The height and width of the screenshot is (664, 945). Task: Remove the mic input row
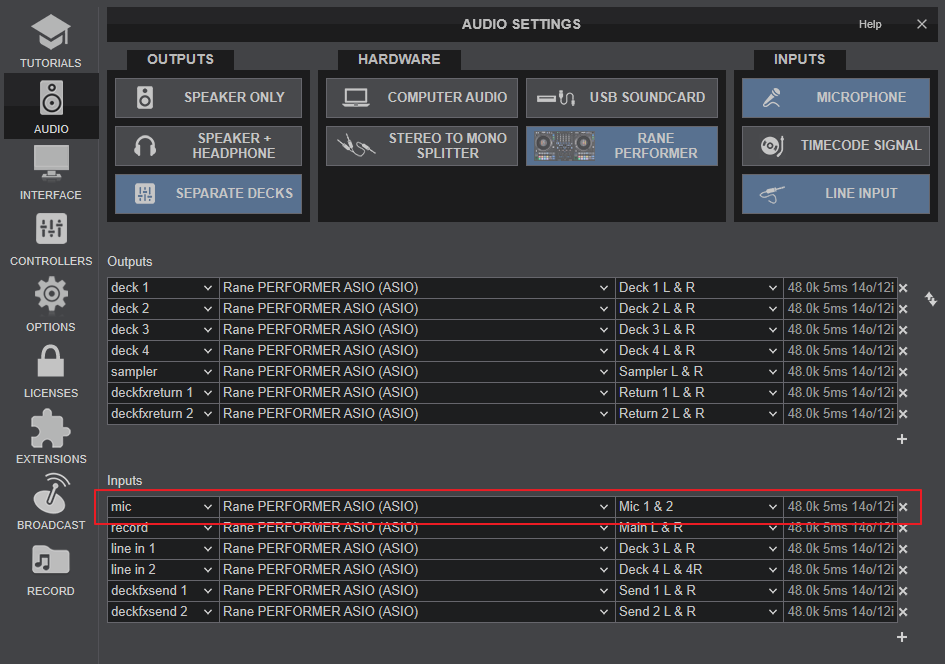(x=903, y=507)
